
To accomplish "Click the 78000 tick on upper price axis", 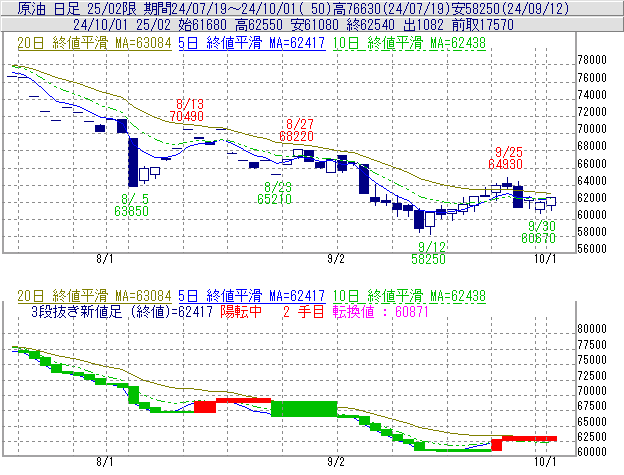I will [x=592, y=60].
